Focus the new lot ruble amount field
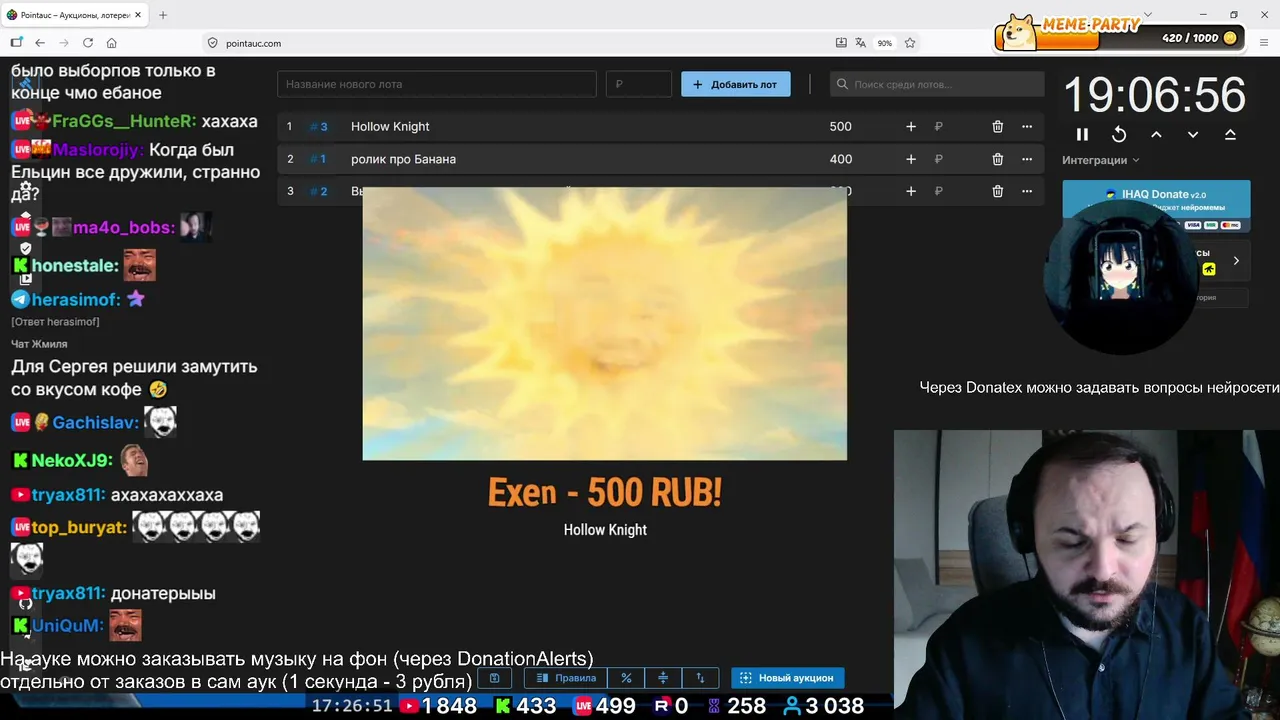The width and height of the screenshot is (1280, 720). 638,84
